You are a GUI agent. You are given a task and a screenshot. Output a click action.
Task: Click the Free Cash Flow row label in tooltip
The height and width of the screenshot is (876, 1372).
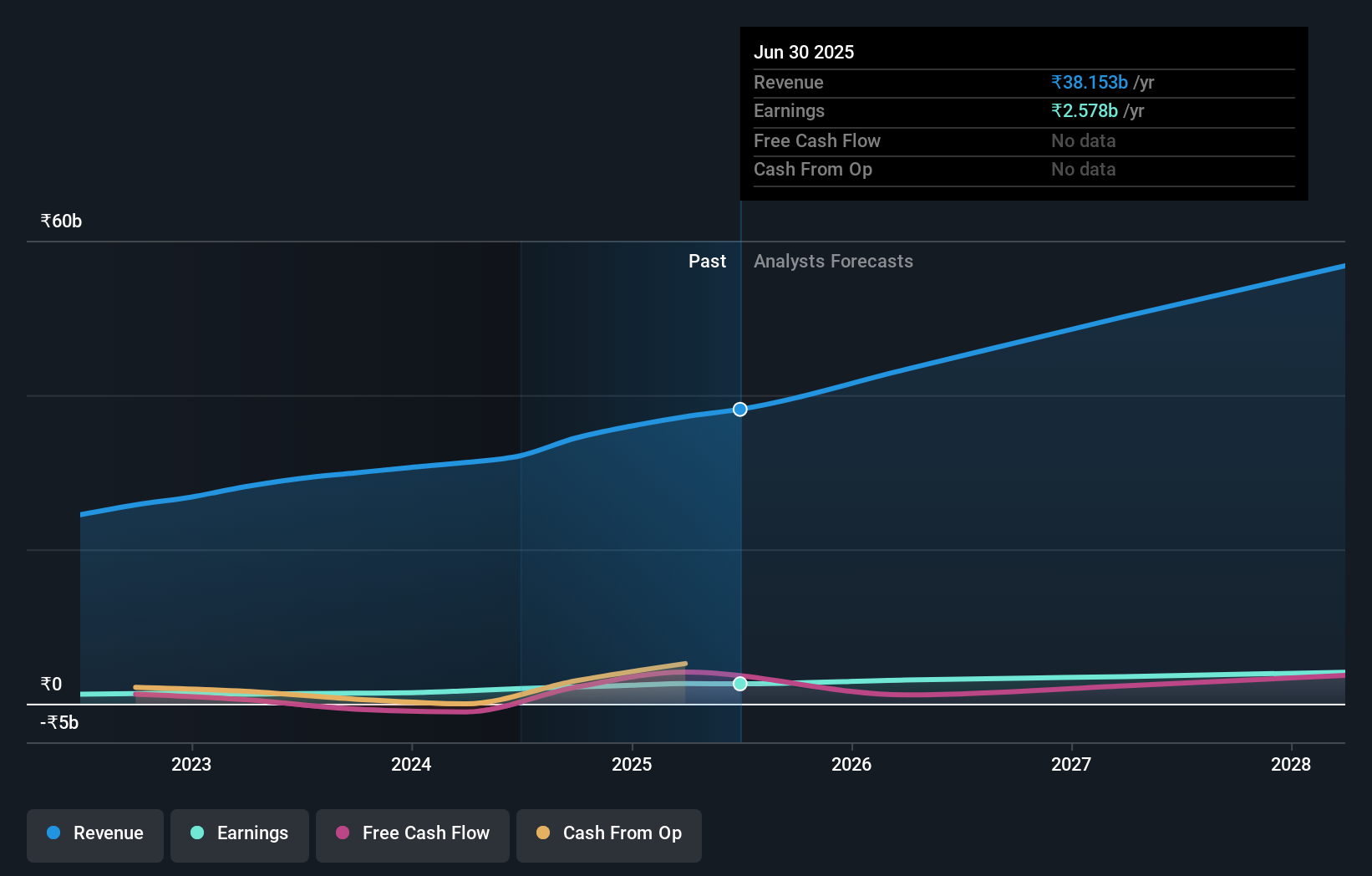pos(817,141)
